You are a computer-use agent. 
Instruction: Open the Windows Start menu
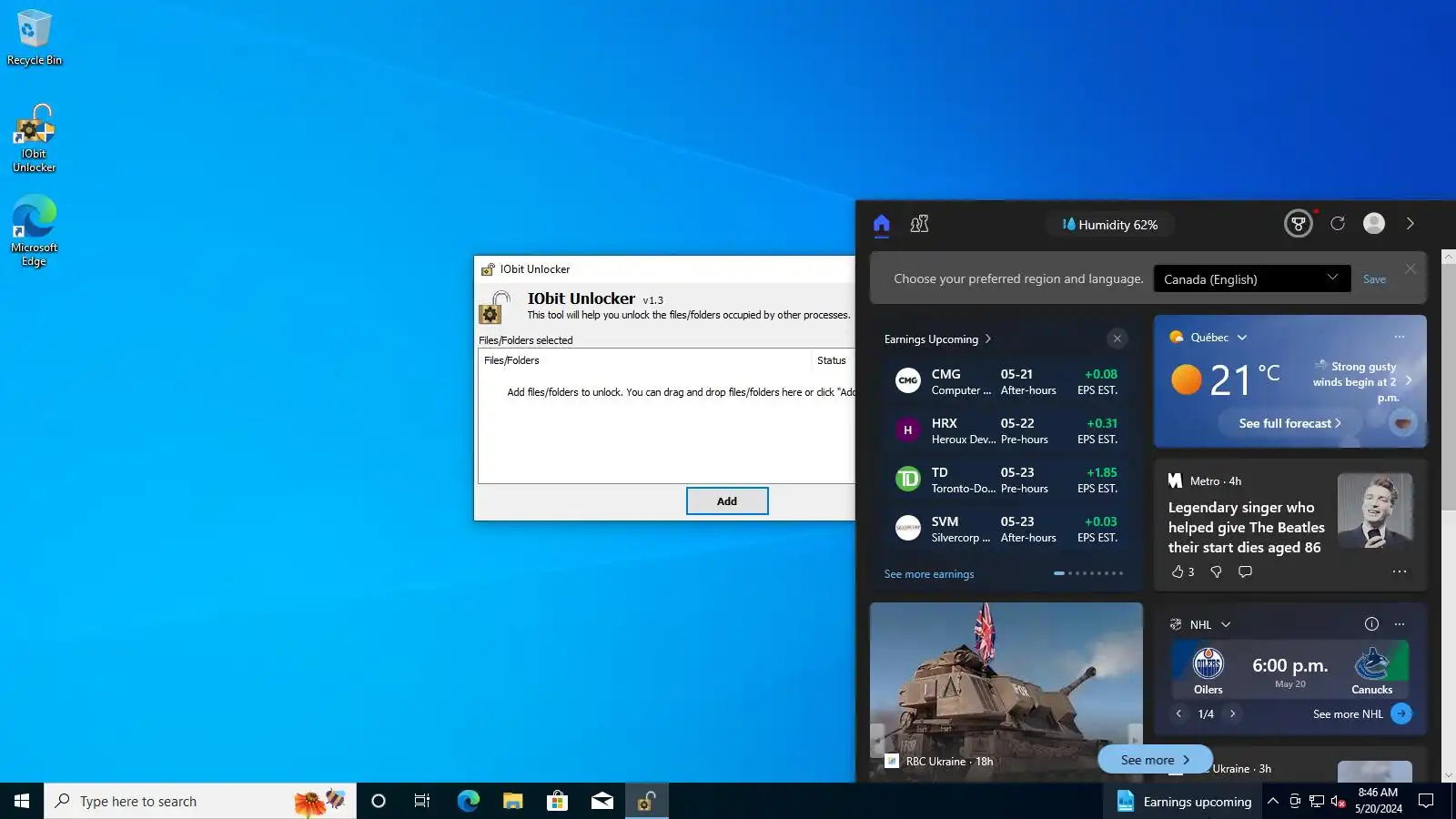pyautogui.click(x=22, y=801)
